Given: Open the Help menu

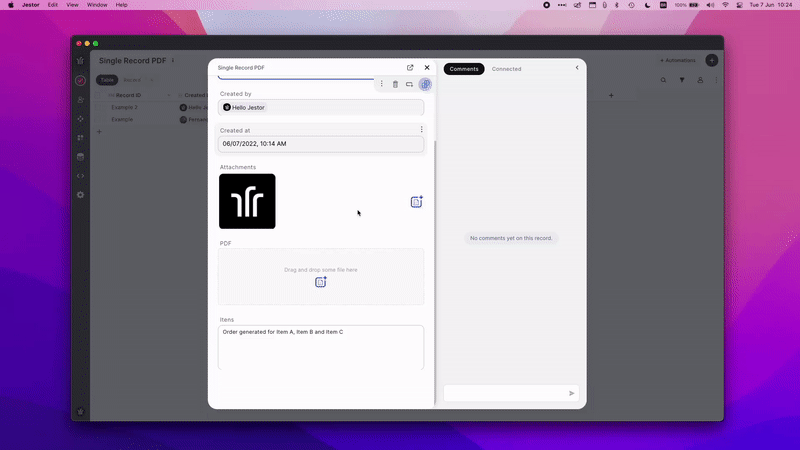Looking at the screenshot, I should pos(121,5).
